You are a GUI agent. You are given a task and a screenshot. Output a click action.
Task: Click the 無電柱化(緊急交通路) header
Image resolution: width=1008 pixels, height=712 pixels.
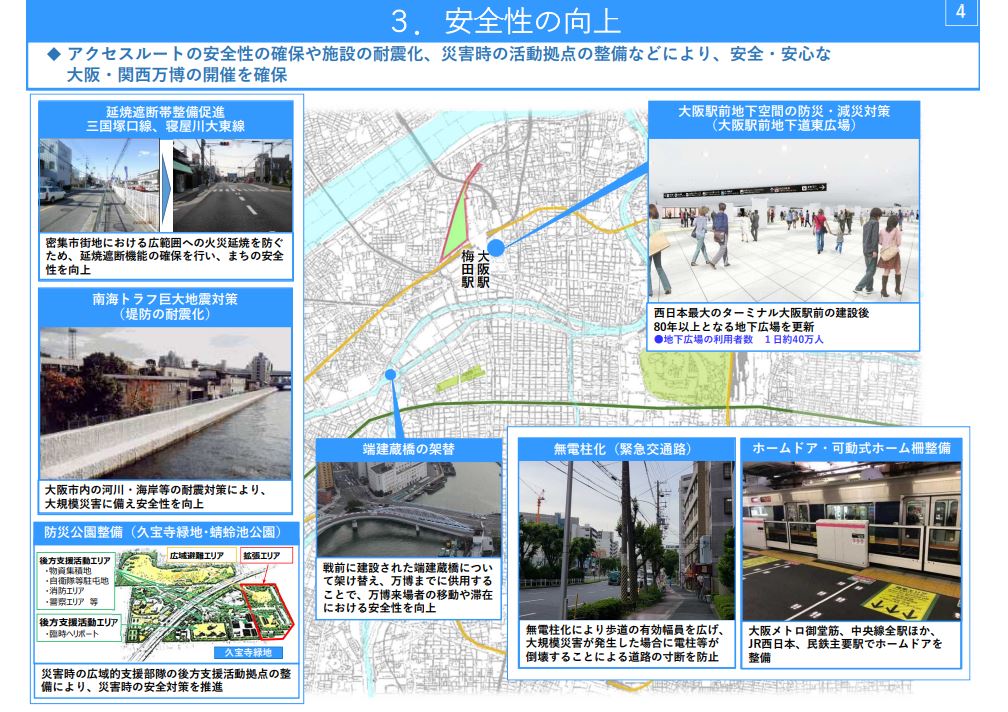coord(623,448)
